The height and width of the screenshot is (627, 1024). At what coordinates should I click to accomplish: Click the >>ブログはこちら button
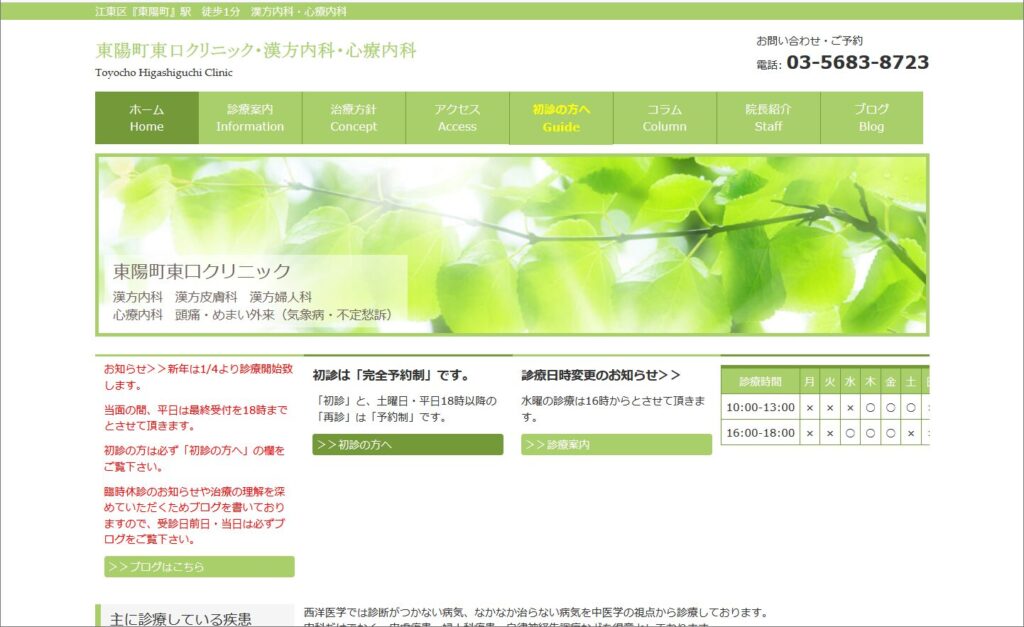[x=199, y=567]
